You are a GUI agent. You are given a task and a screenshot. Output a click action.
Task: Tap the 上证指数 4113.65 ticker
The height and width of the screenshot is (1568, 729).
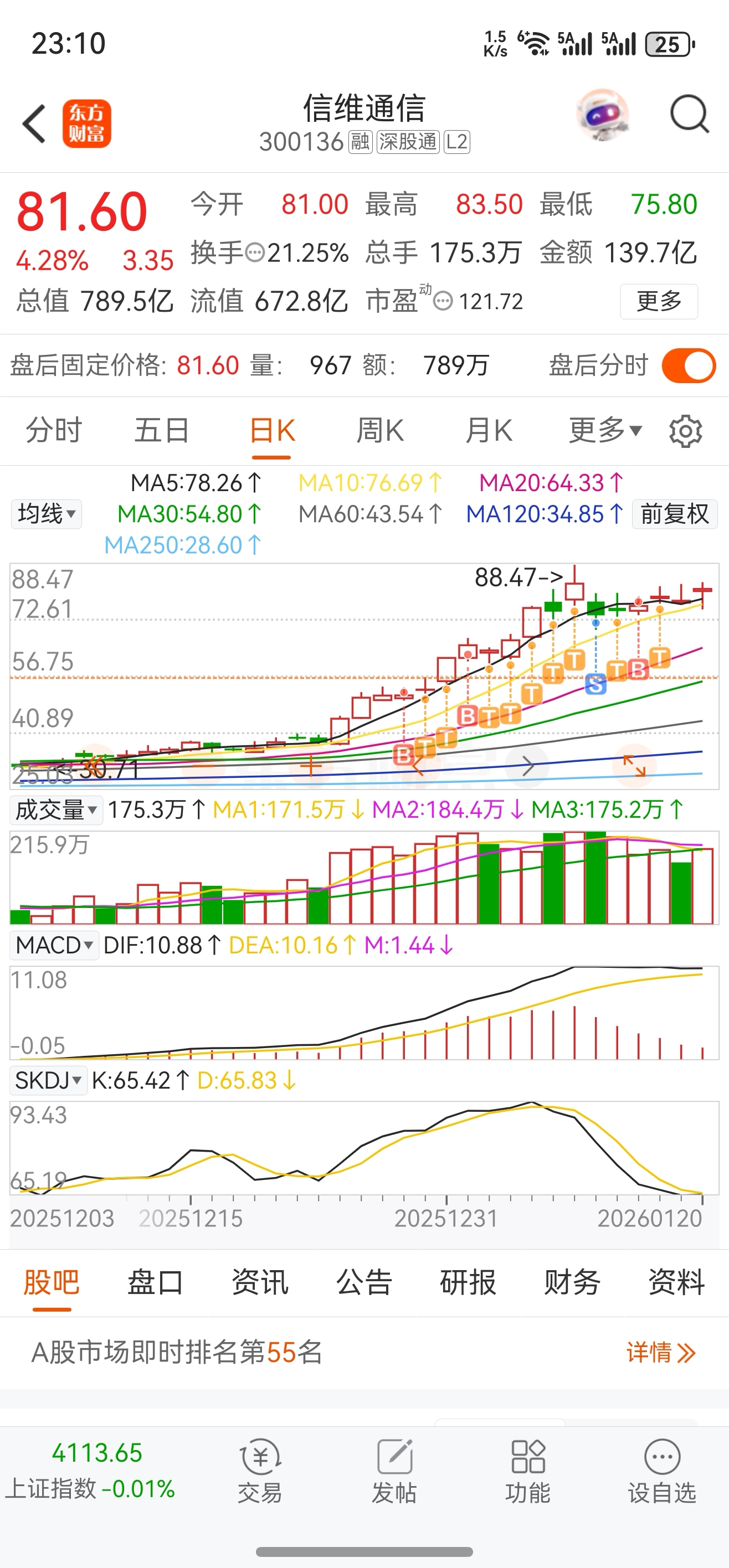[x=91, y=1471]
